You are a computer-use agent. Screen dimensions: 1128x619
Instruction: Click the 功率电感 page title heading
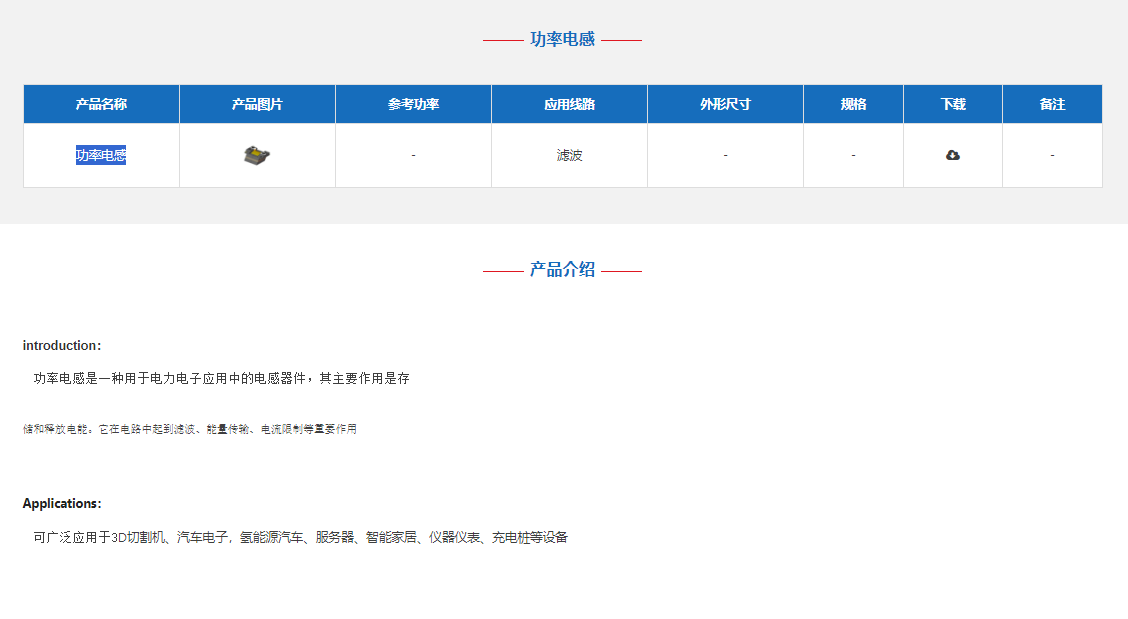click(561, 38)
